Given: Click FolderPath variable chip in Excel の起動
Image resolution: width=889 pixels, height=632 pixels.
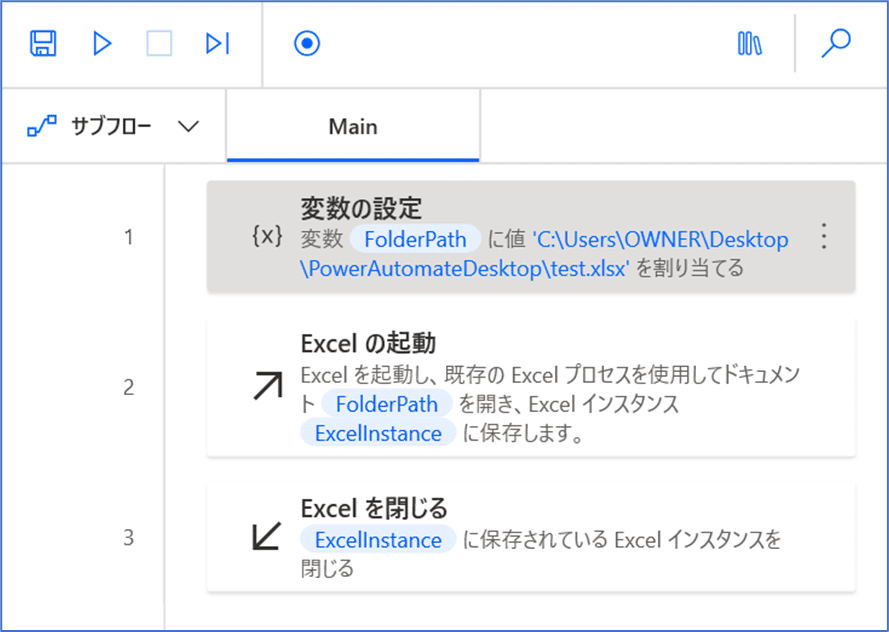Looking at the screenshot, I should point(387,404).
